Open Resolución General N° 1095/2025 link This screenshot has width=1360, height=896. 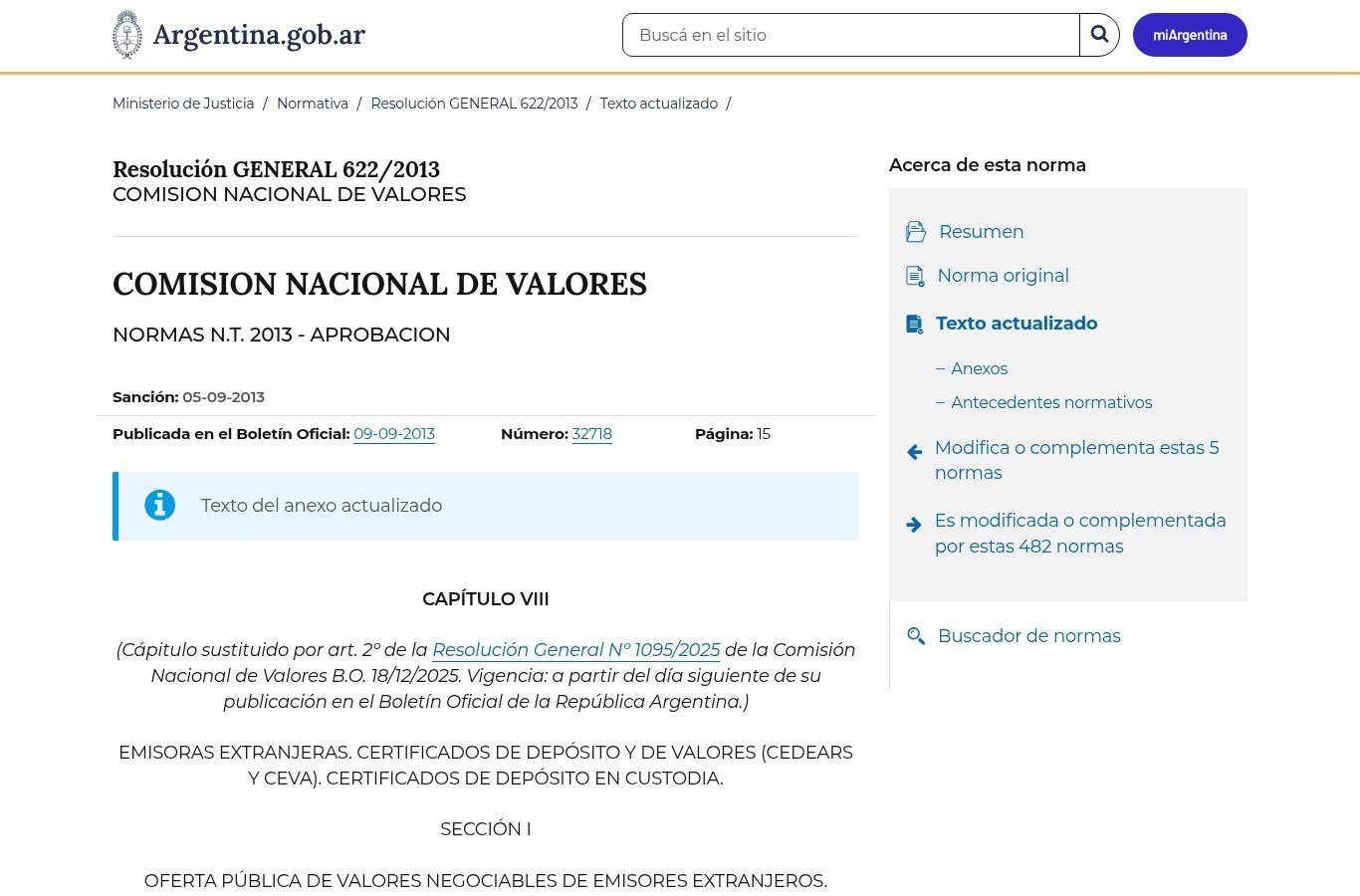[x=575, y=650]
